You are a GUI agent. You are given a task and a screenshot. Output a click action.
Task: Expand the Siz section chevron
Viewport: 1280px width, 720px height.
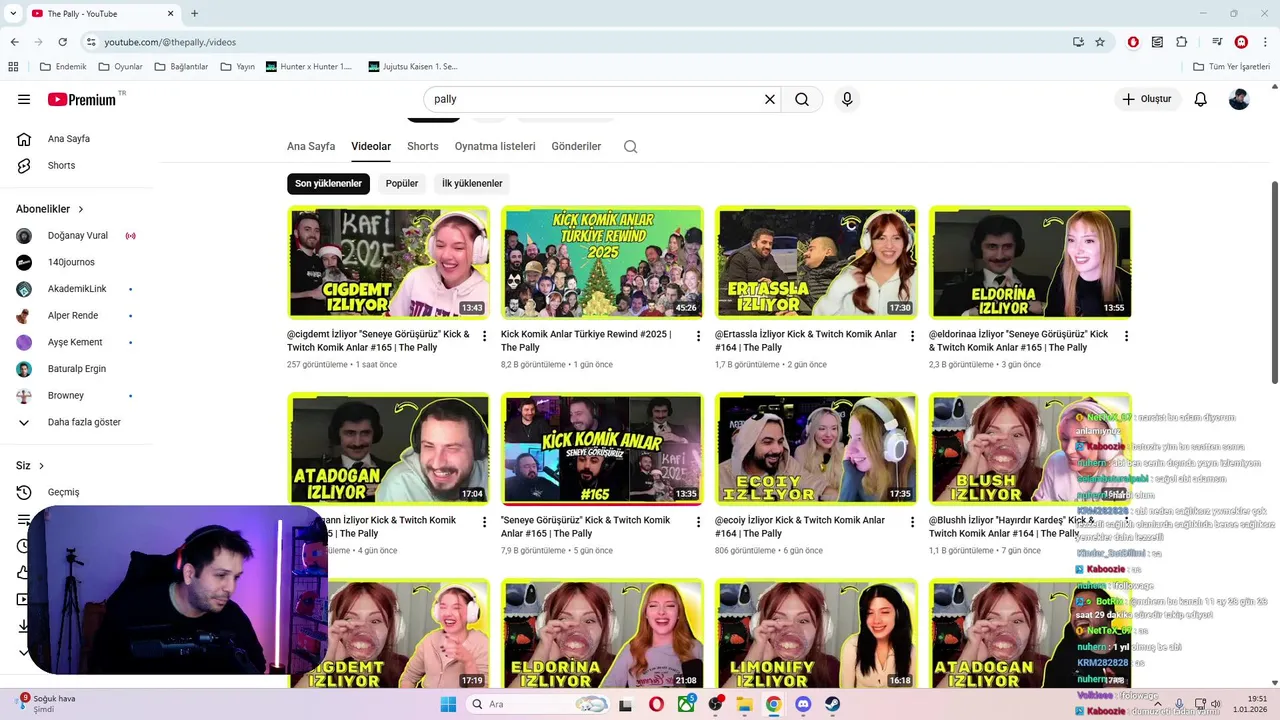click(x=41, y=466)
